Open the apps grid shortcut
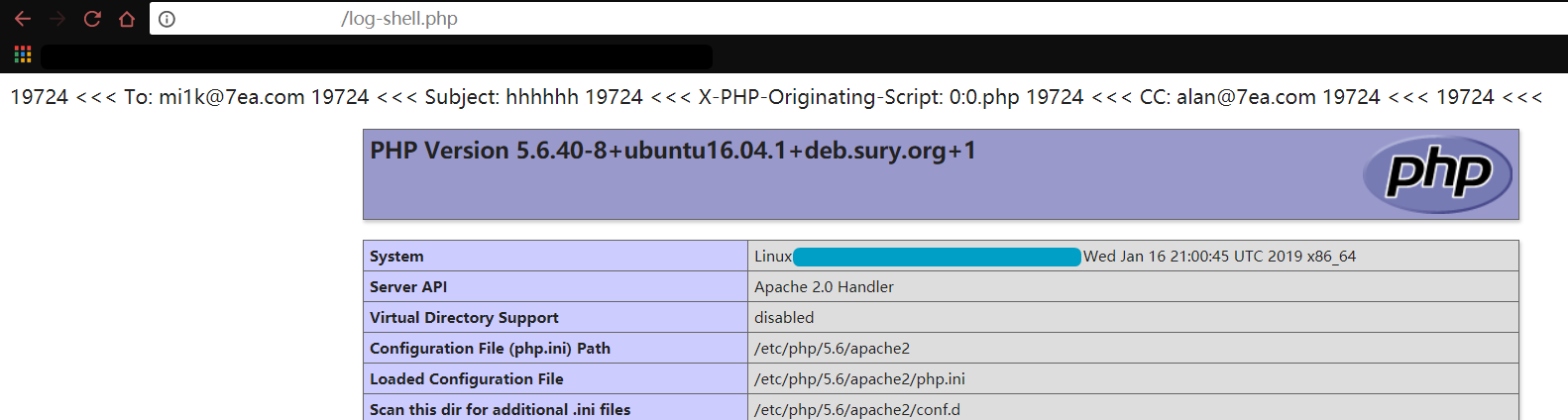 23,54
